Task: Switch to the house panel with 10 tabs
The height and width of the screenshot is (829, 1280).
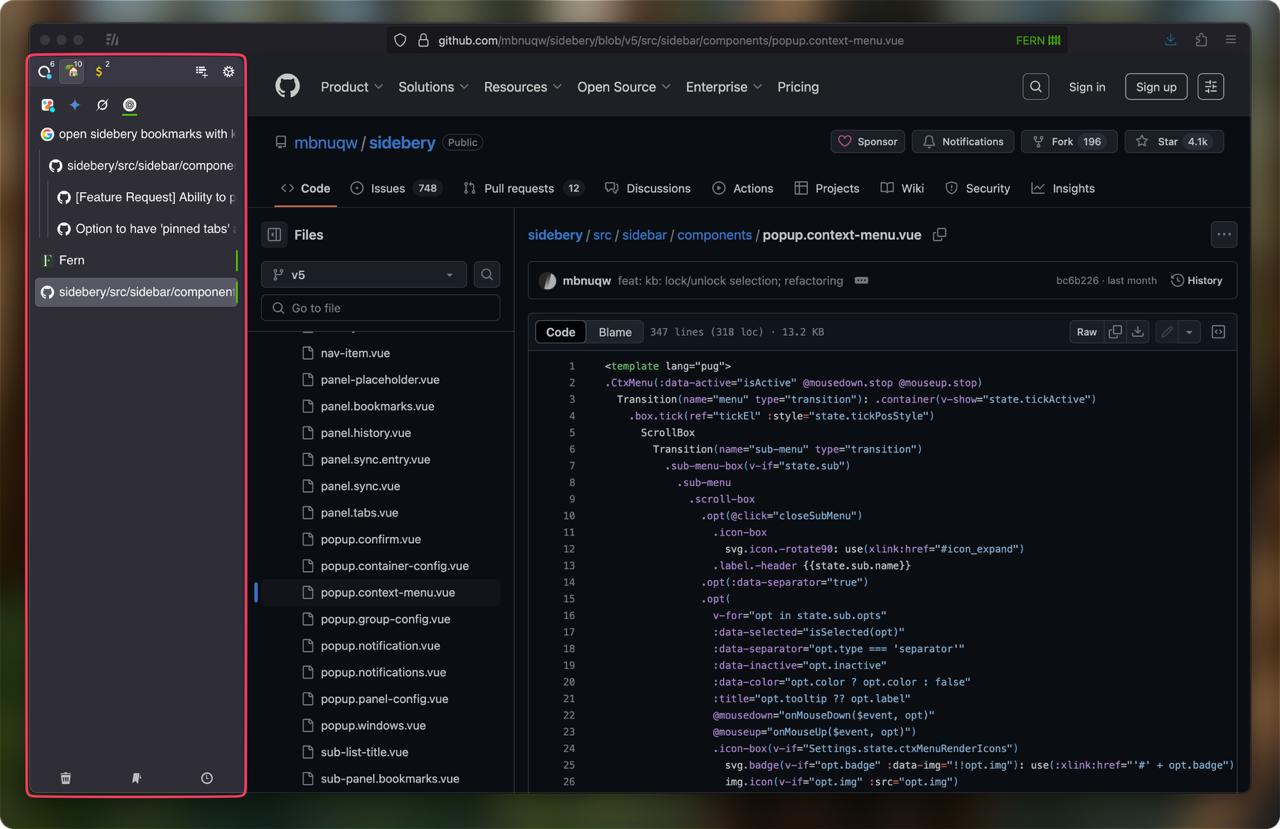Action: coord(72,71)
